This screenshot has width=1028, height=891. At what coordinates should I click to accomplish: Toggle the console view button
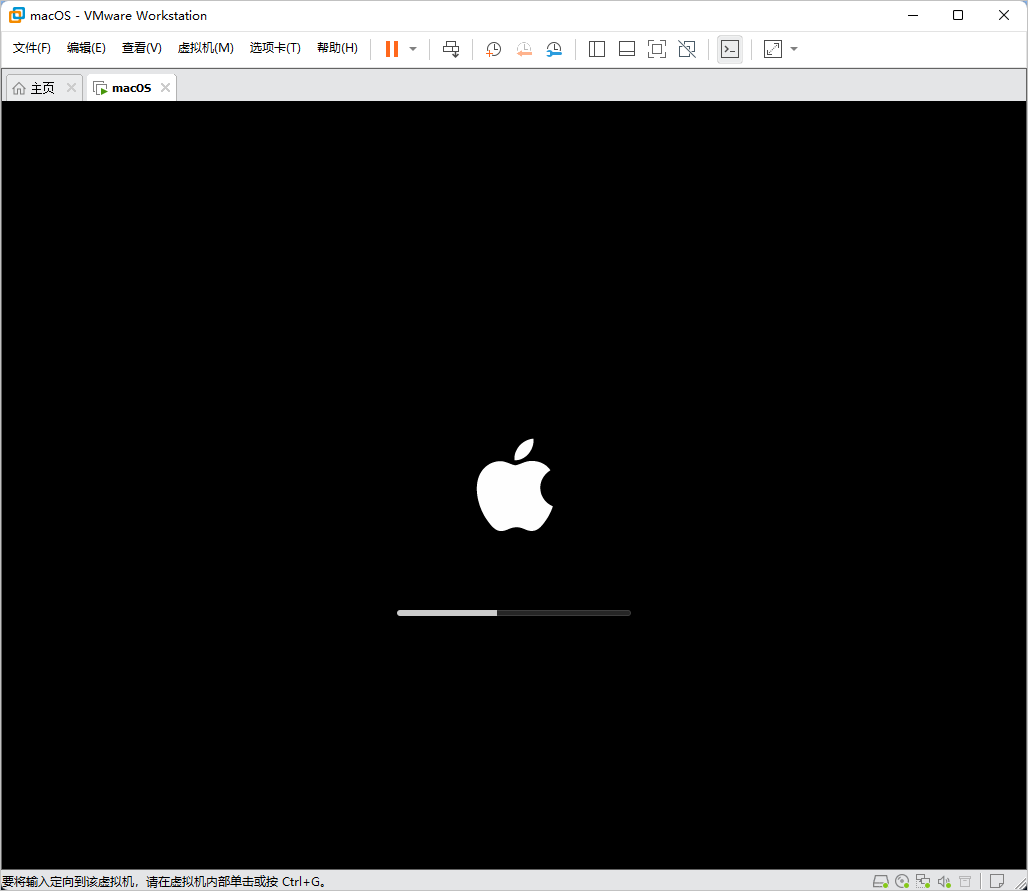pos(730,49)
